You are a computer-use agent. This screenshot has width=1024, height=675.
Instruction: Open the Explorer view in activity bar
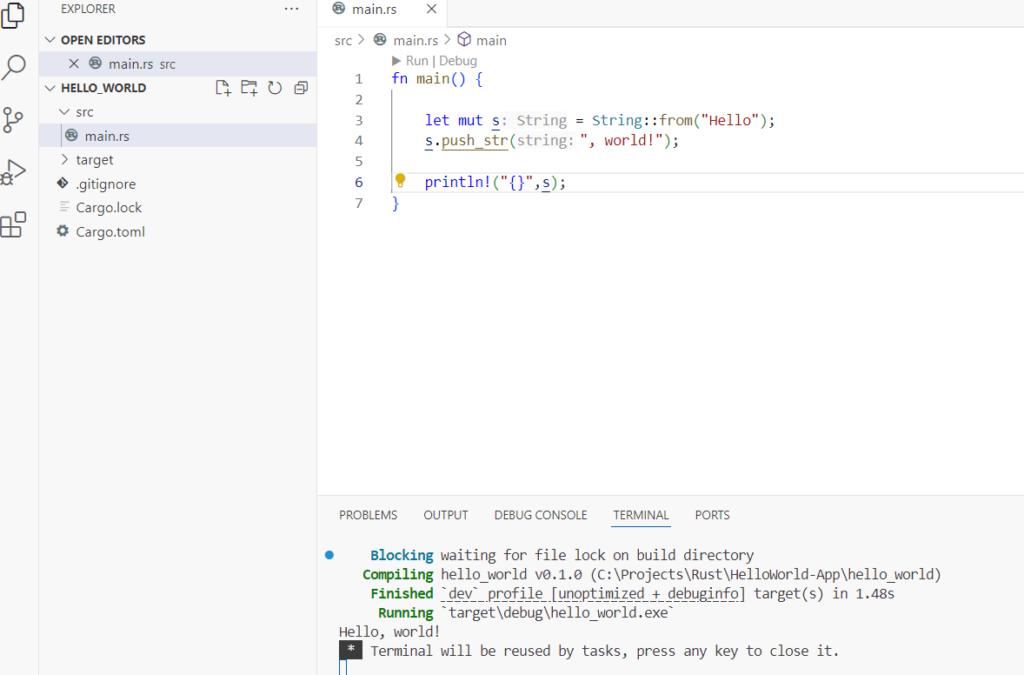click(13, 14)
